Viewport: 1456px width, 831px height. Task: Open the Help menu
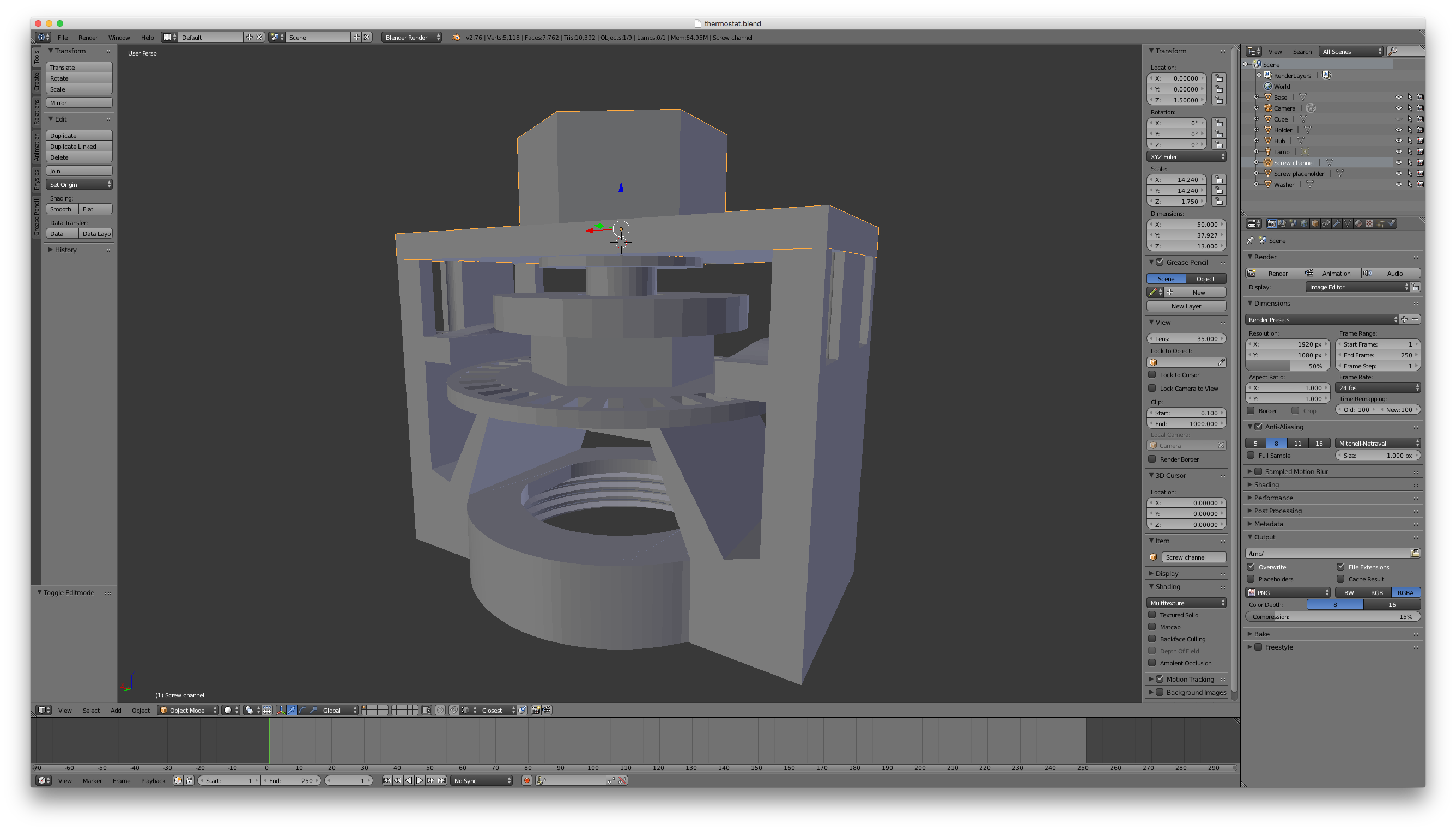[147, 38]
